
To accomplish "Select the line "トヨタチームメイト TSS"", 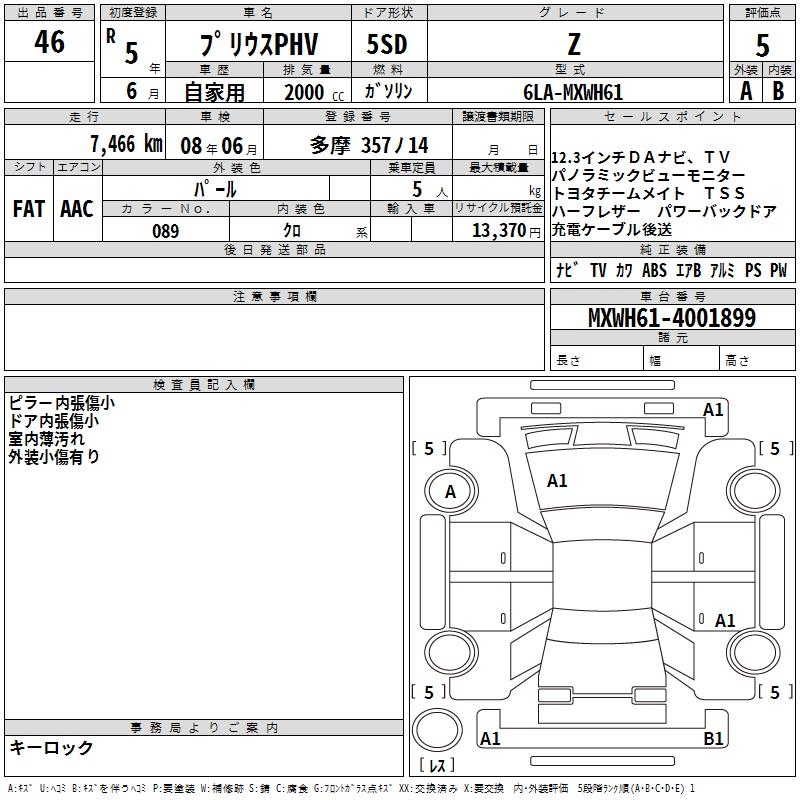I will (x=648, y=193).
